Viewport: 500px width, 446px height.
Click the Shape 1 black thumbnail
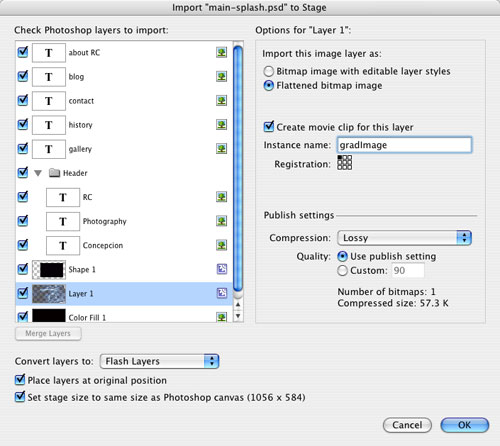[49, 270]
